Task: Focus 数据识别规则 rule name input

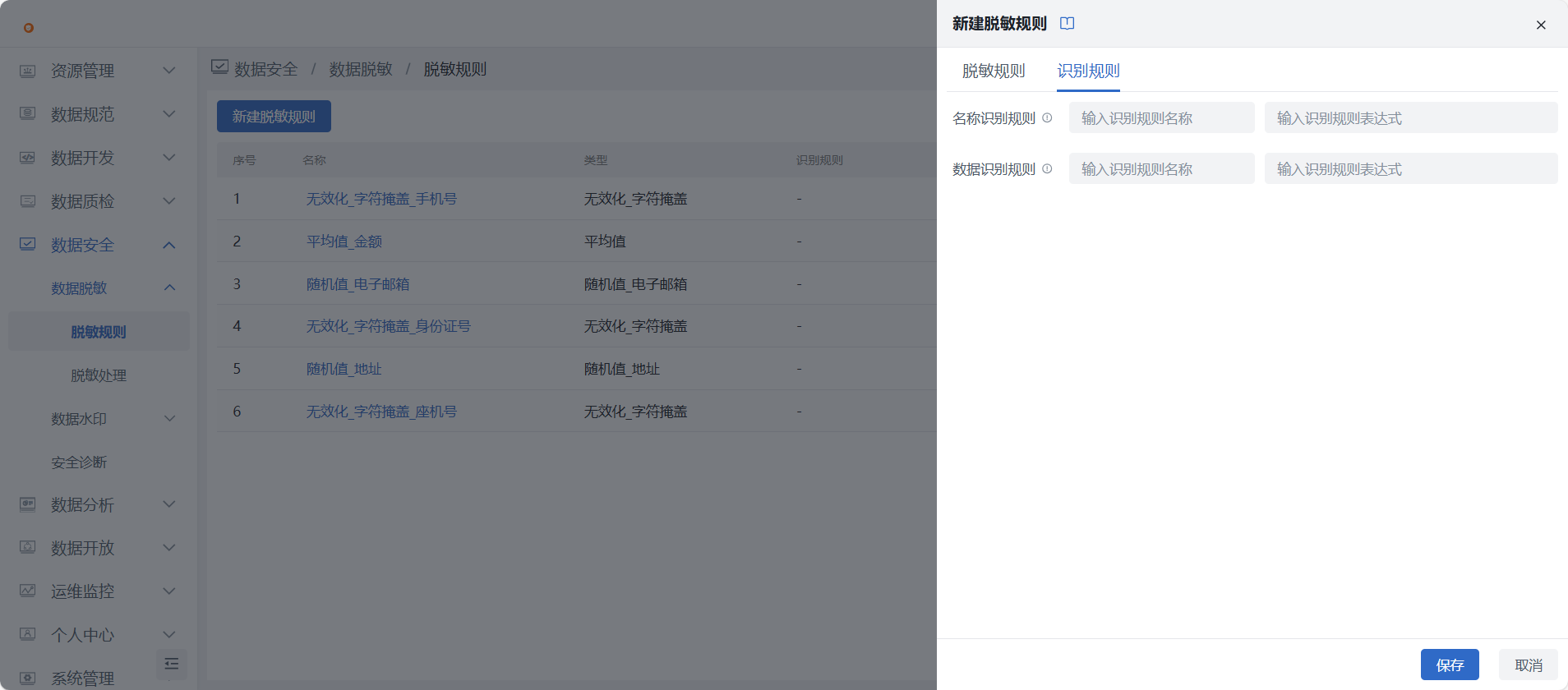Action: [x=1161, y=168]
